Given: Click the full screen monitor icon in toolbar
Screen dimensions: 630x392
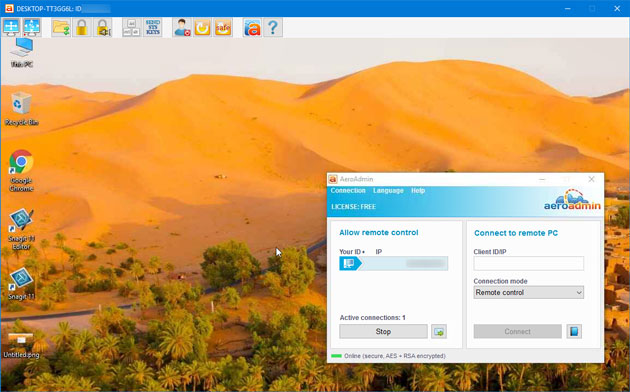Looking at the screenshot, I should 11,27.
